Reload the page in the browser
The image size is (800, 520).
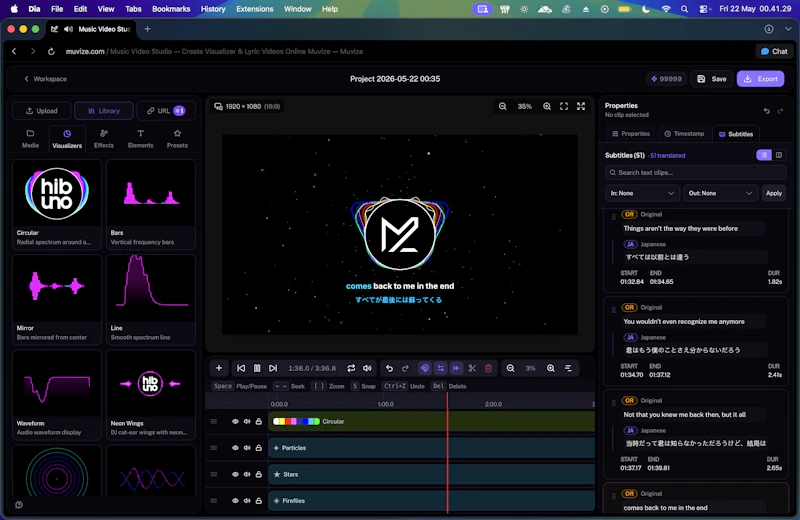51,52
